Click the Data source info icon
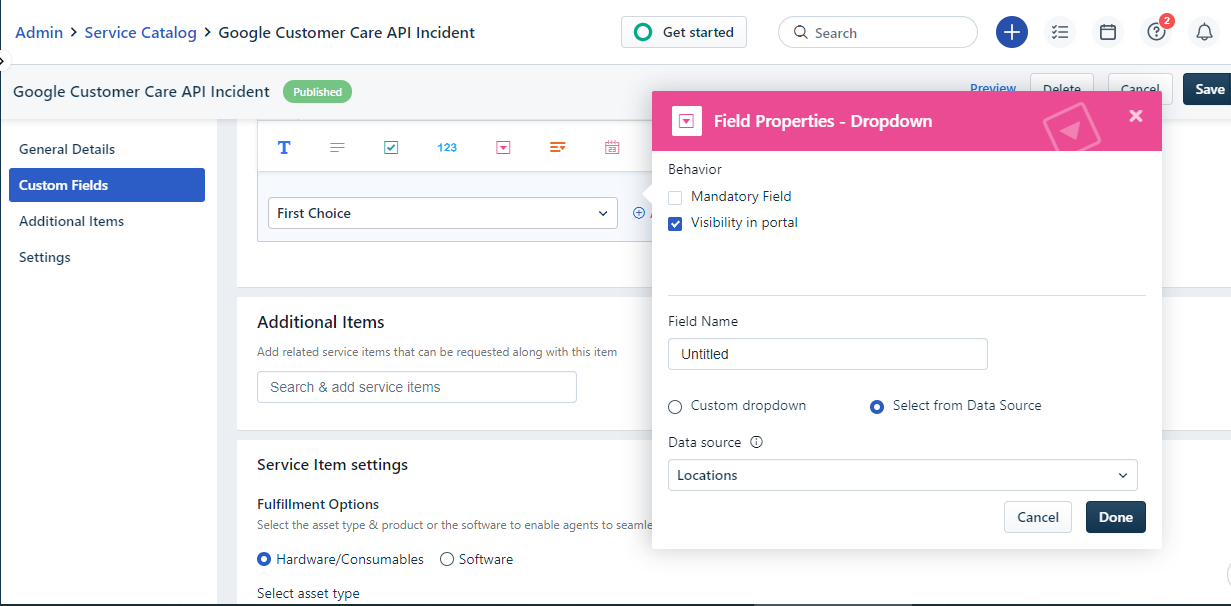The image size is (1231, 606). [756, 442]
